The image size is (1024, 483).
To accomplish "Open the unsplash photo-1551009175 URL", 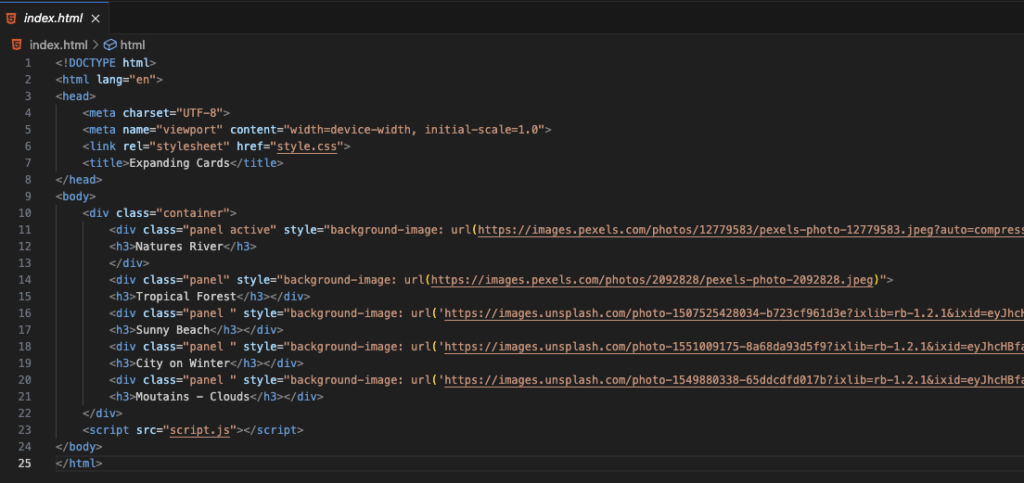I will [x=730, y=345].
